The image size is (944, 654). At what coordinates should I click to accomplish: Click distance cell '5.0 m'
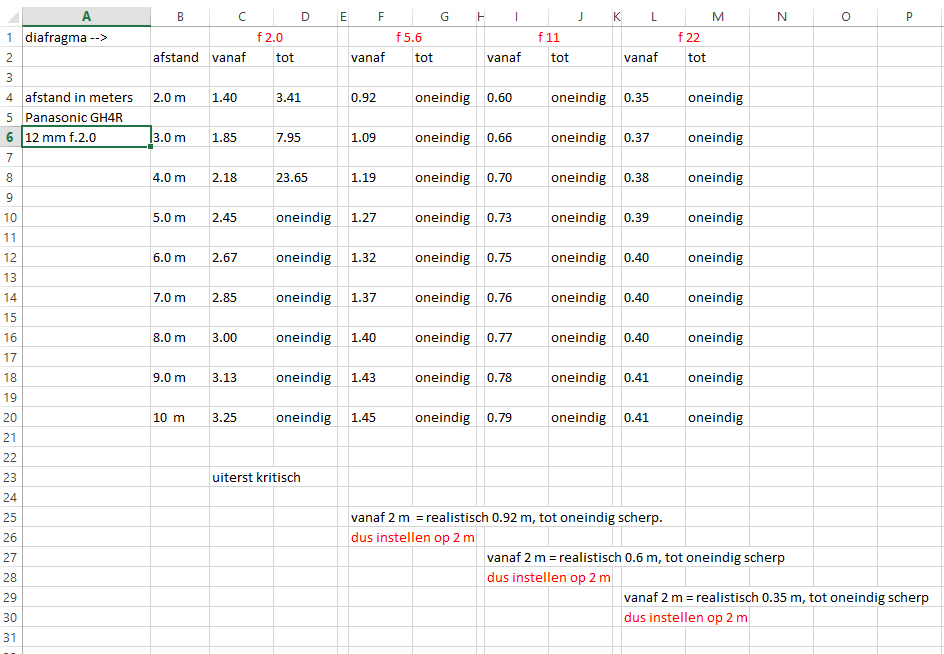(x=180, y=217)
